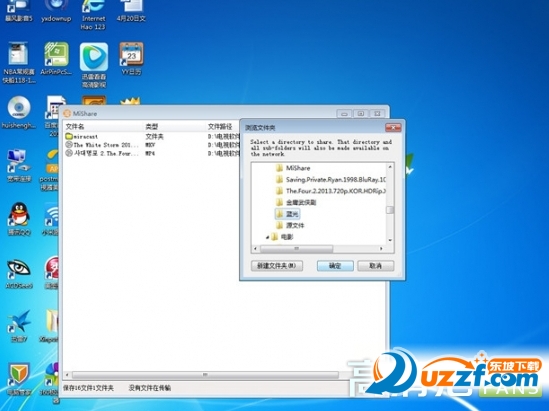Click the 取消 button

click(376, 266)
